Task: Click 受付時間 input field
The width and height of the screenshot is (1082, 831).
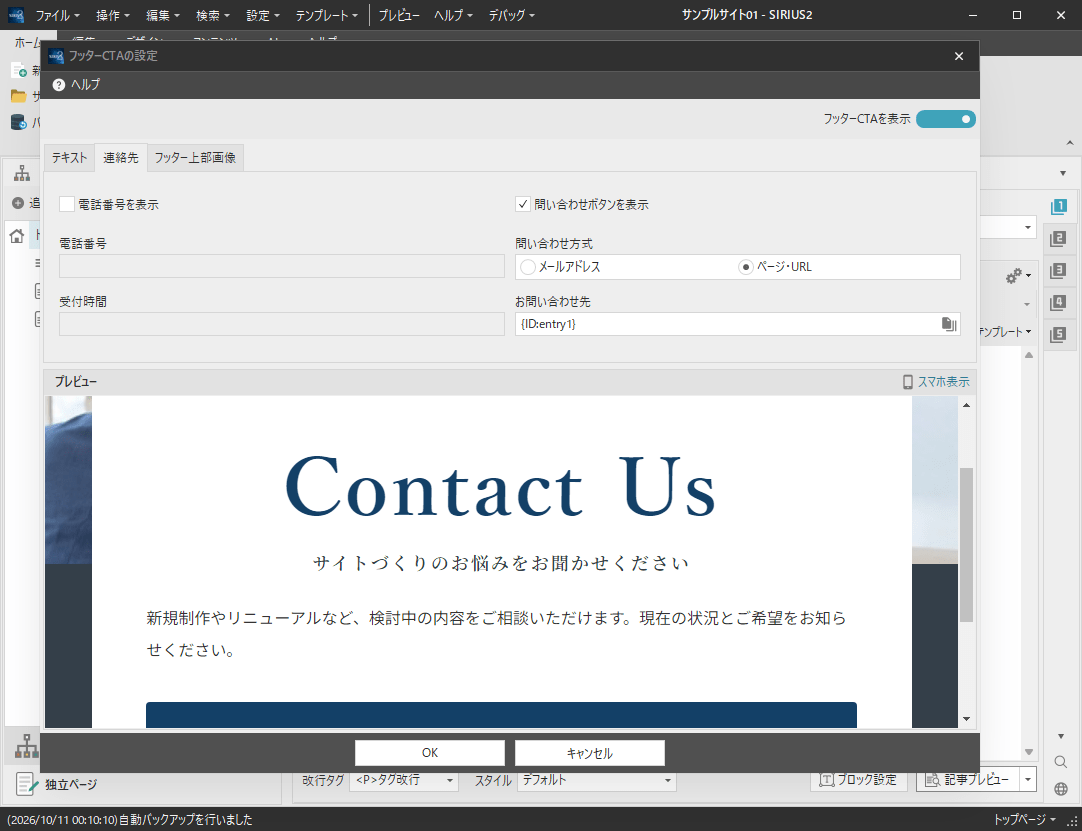Action: tap(282, 324)
